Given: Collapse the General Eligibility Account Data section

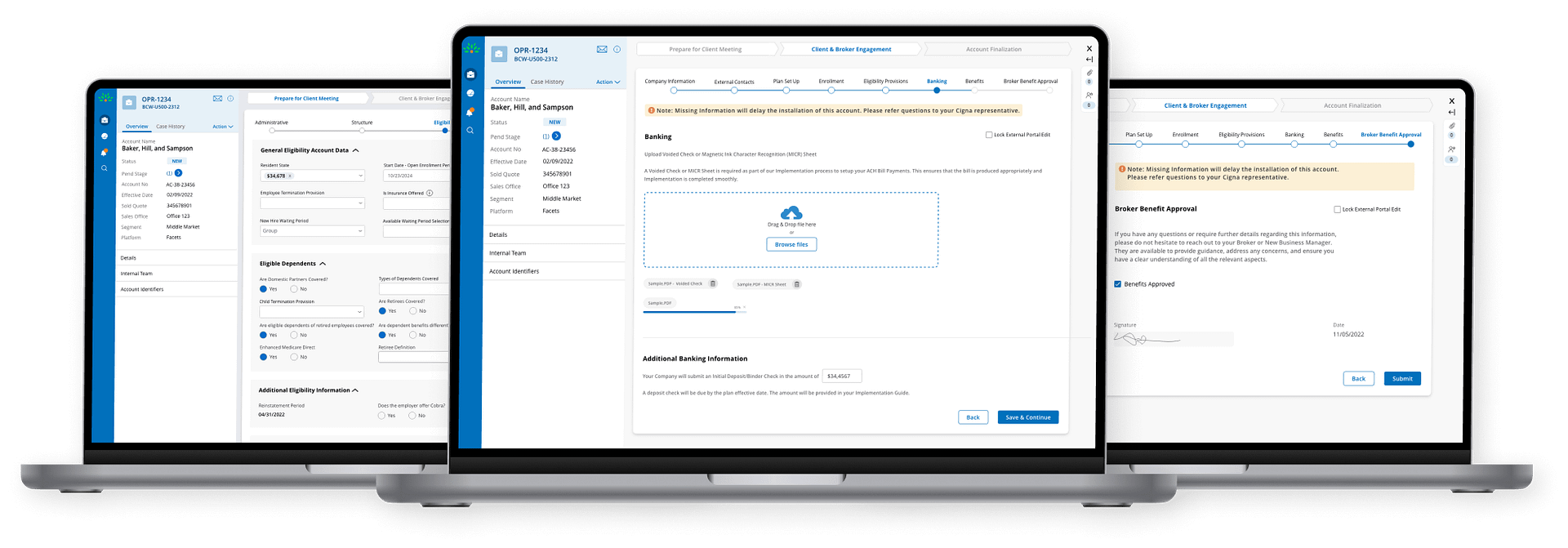Looking at the screenshot, I should (356, 150).
